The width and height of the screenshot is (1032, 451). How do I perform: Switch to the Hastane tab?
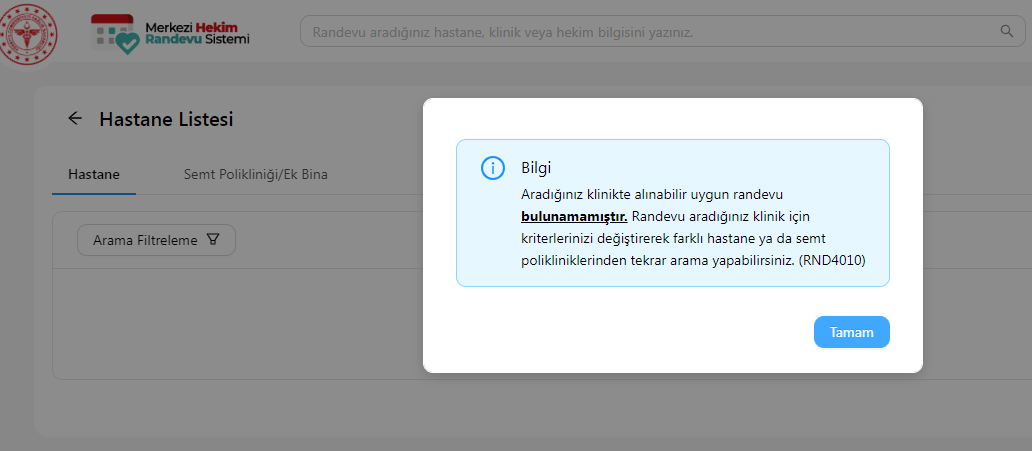(x=94, y=174)
